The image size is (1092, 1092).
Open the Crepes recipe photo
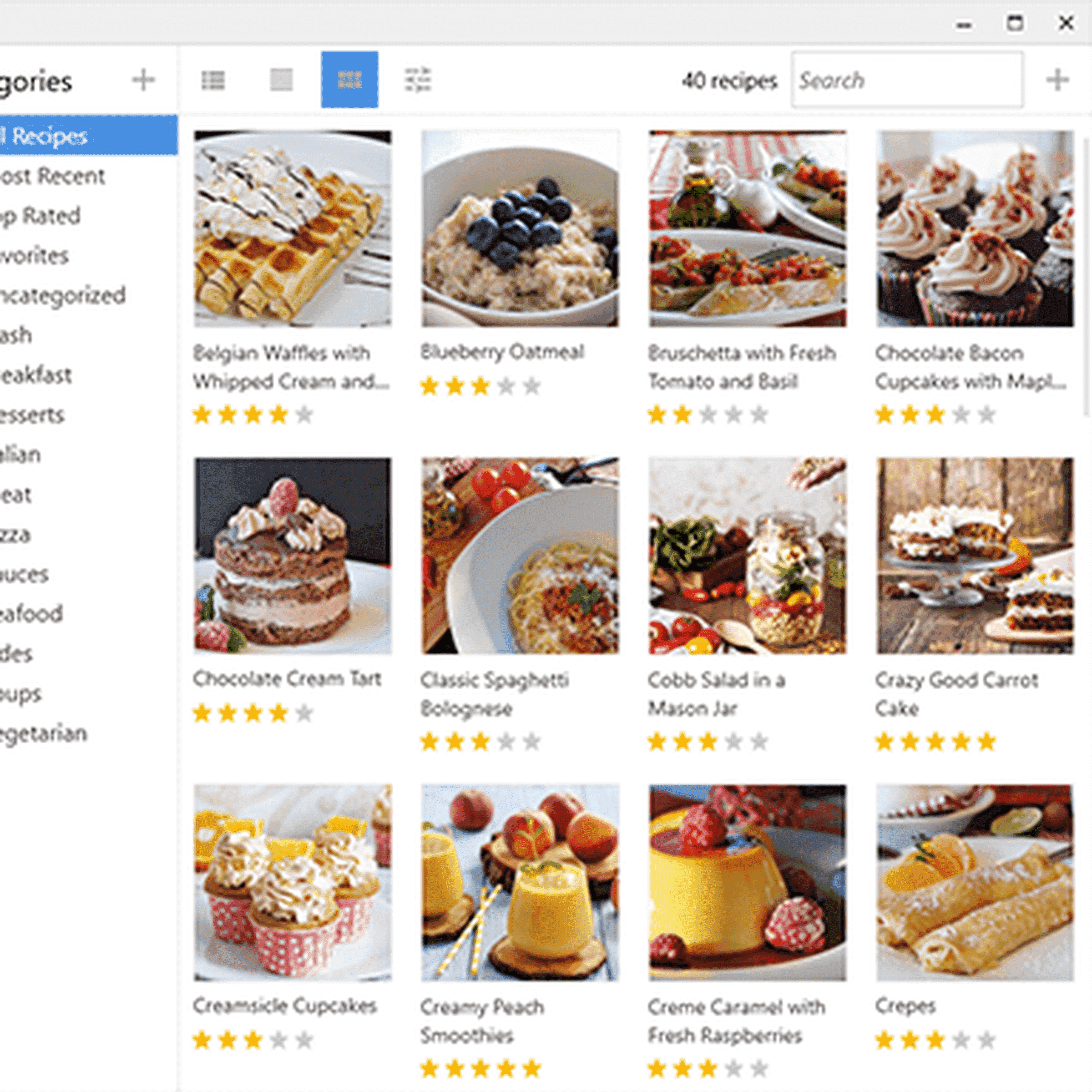975,882
